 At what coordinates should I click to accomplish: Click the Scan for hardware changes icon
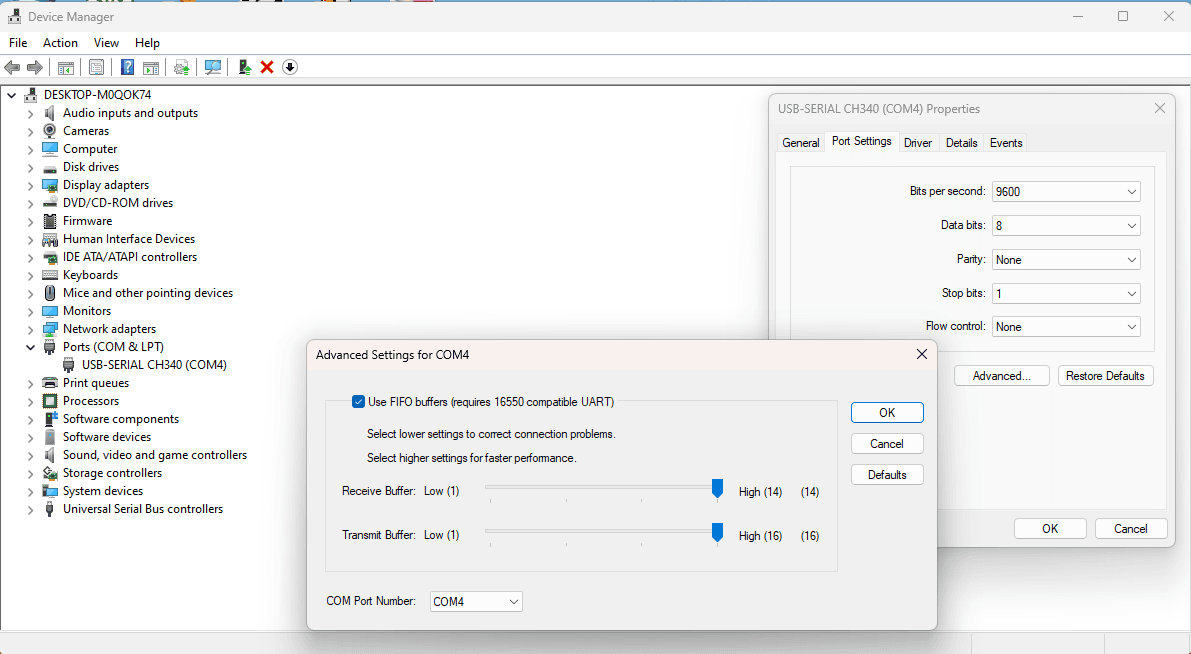point(213,68)
